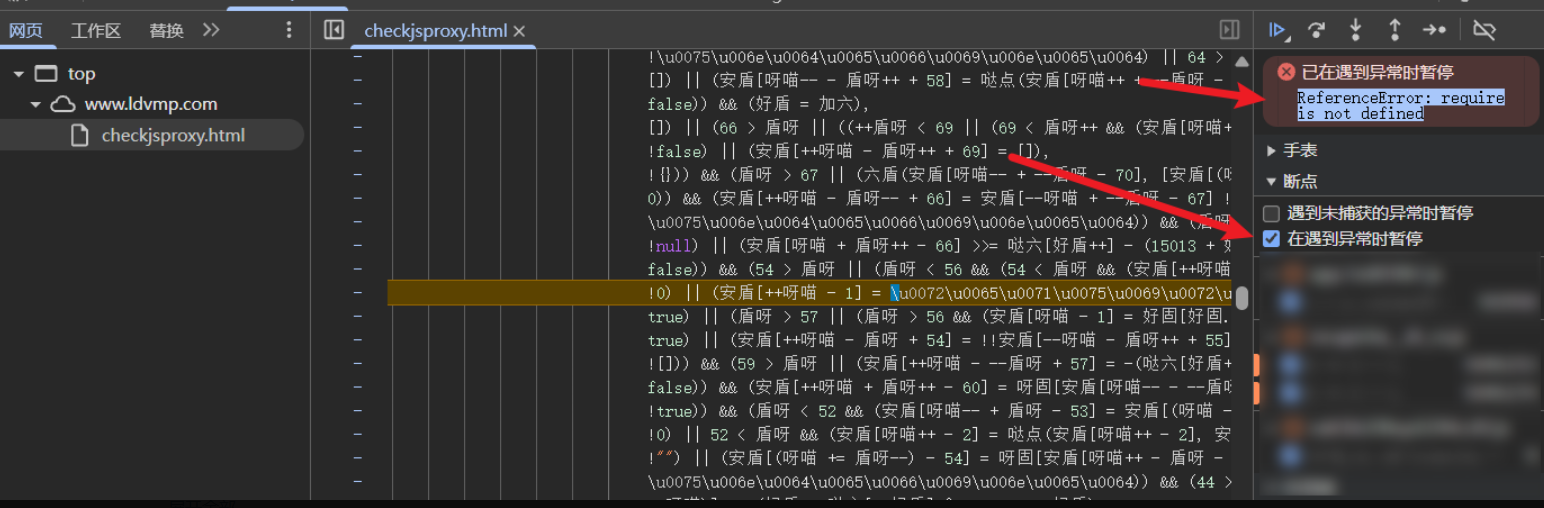Screen dimensions: 1544x508
Task: Select checkjsproxy.html in the file tree
Action: click(x=172, y=135)
